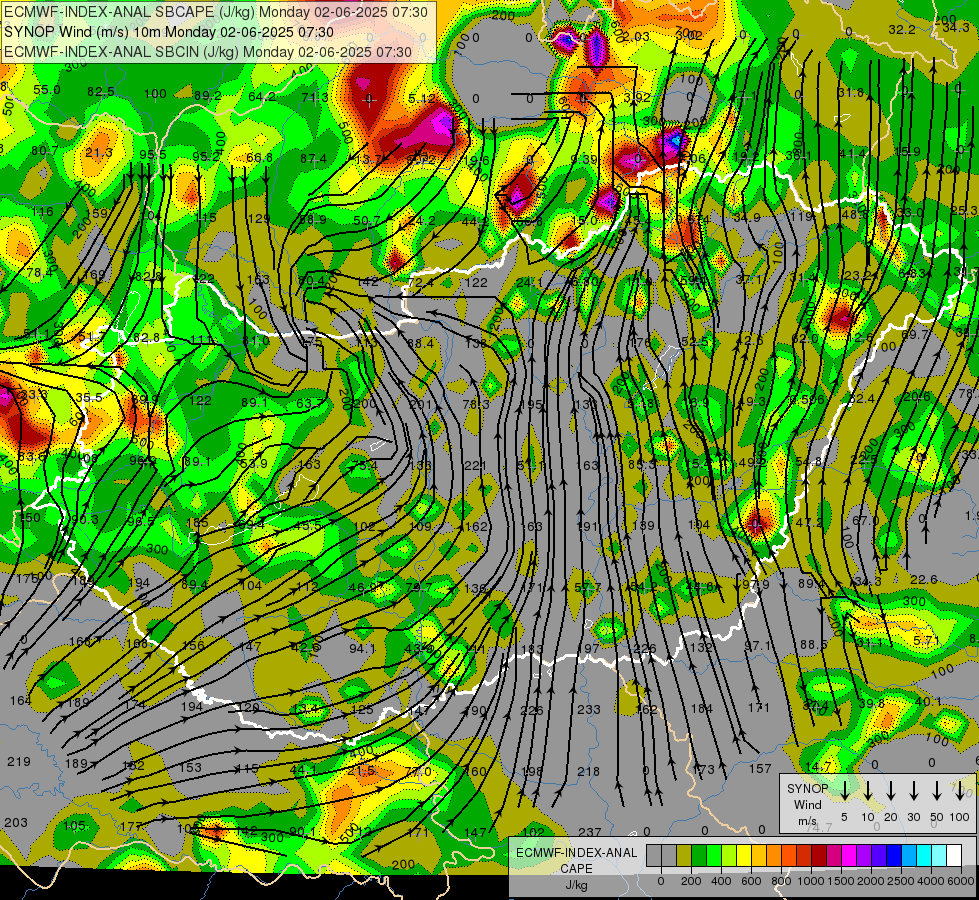
Task: Click the map value '173'
Action: click(703, 769)
